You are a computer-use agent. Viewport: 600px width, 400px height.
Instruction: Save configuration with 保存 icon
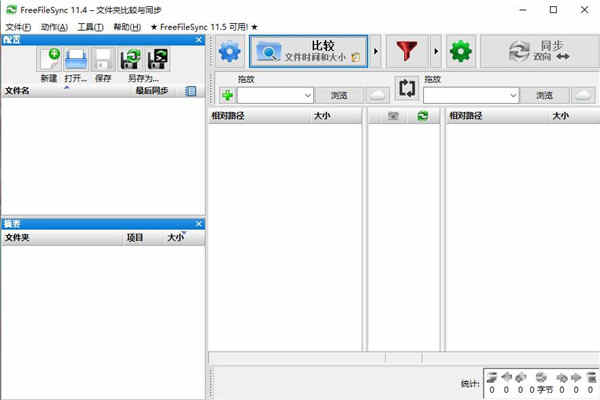pyautogui.click(x=103, y=60)
